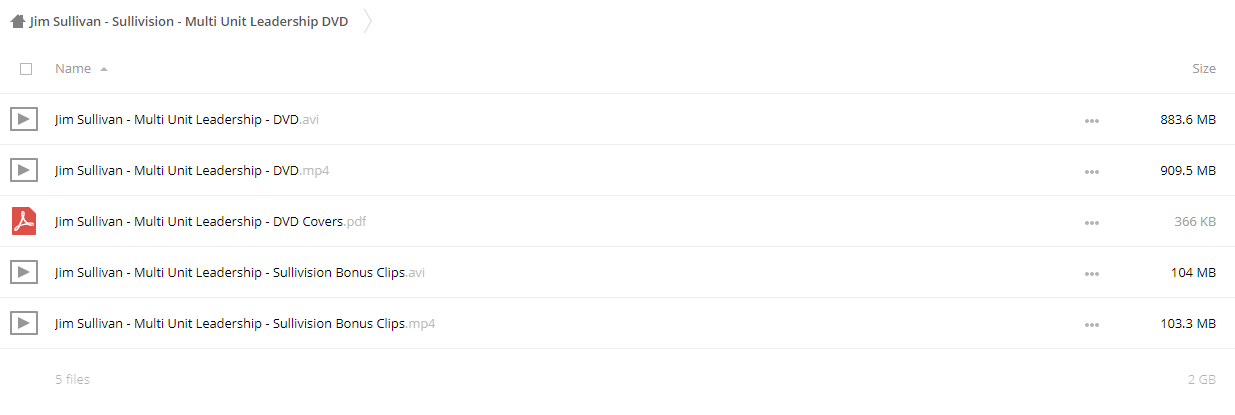1235x415 pixels.
Task: Click video icon for Bonus Clips.avi
Action: pos(24,272)
